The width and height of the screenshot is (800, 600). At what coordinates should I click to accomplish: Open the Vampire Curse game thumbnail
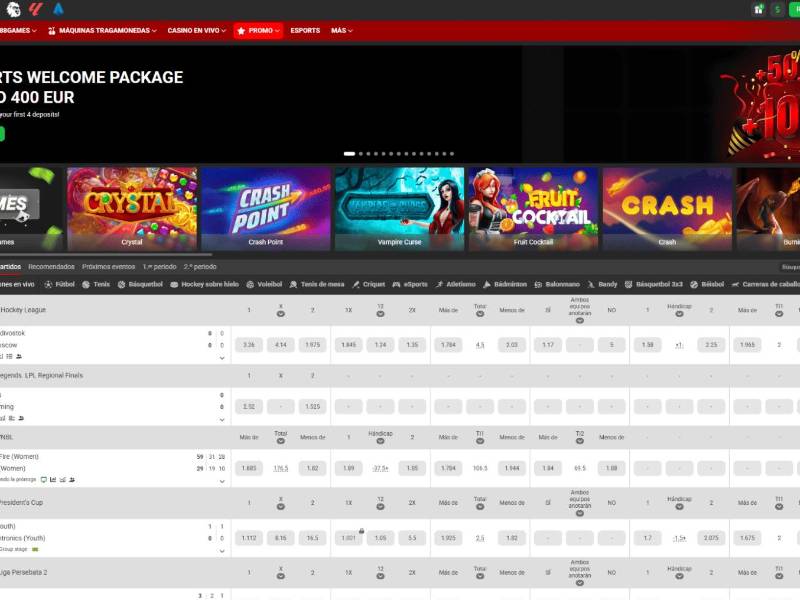[399, 209]
